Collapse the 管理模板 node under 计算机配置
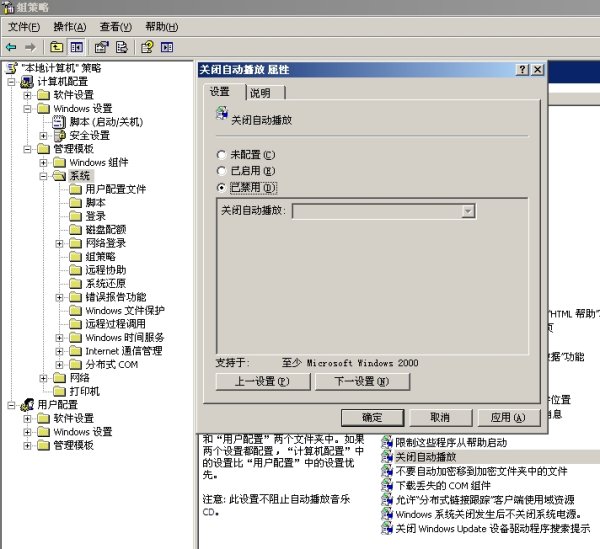600x549 pixels. coord(28,149)
